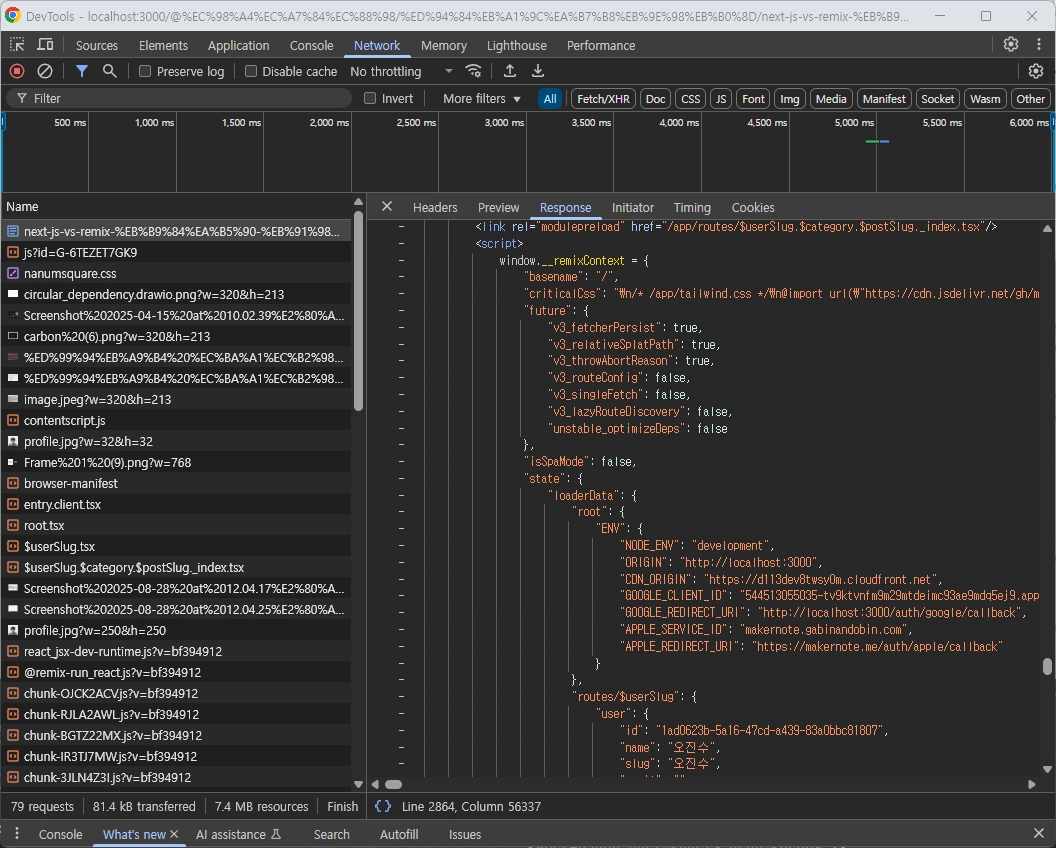Pretty print response with braces icon
This screenshot has width=1056, height=848.
pyautogui.click(x=383, y=806)
